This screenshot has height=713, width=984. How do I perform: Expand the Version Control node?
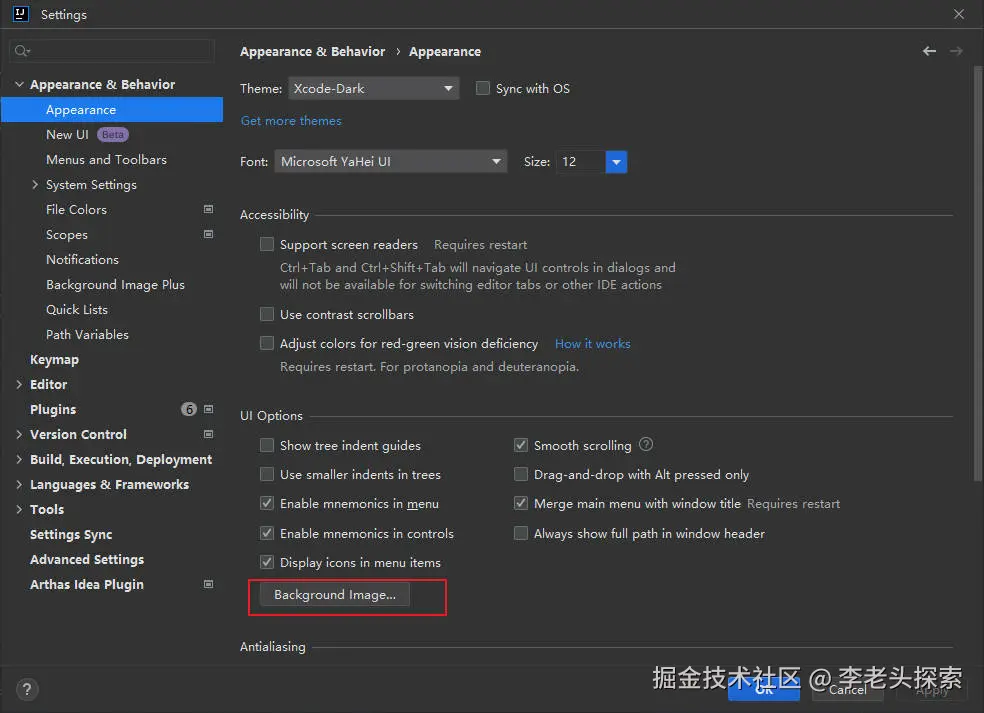click(19, 434)
